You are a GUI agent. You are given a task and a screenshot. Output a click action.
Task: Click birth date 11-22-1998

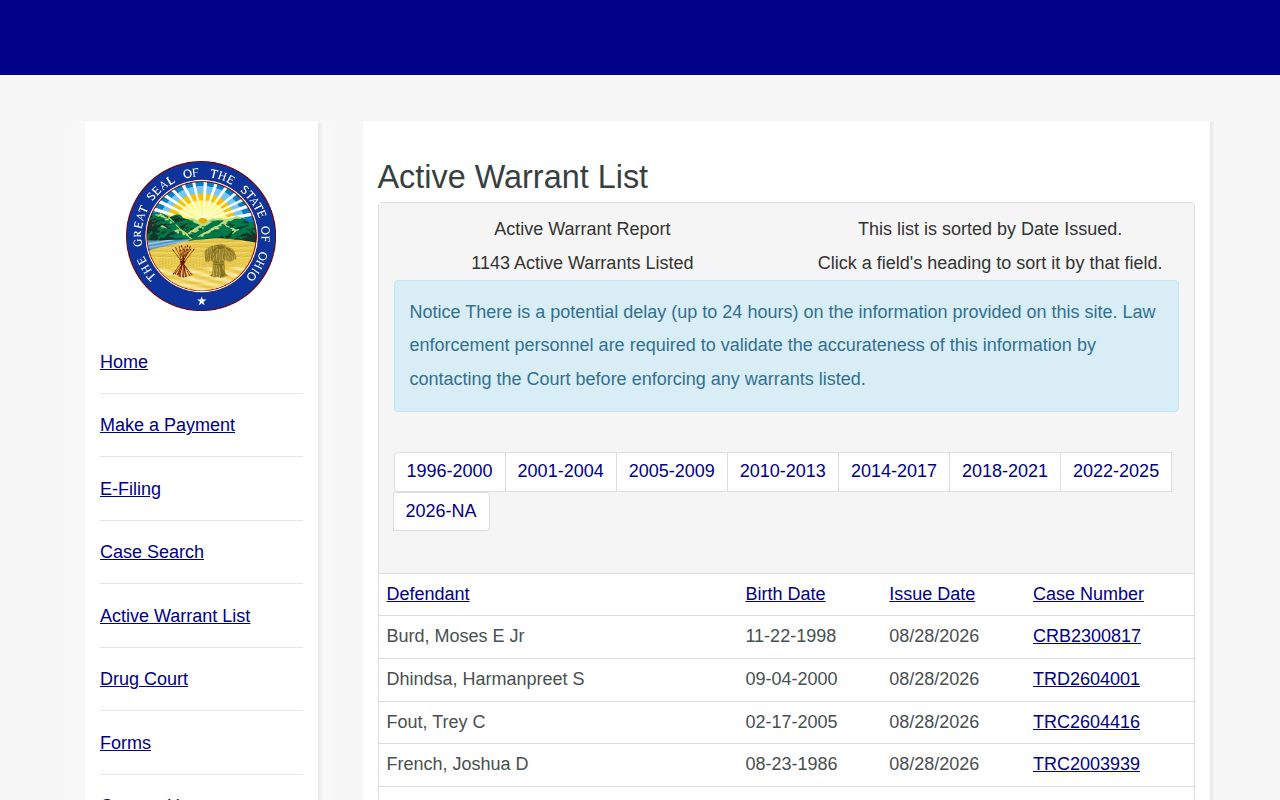click(x=791, y=636)
